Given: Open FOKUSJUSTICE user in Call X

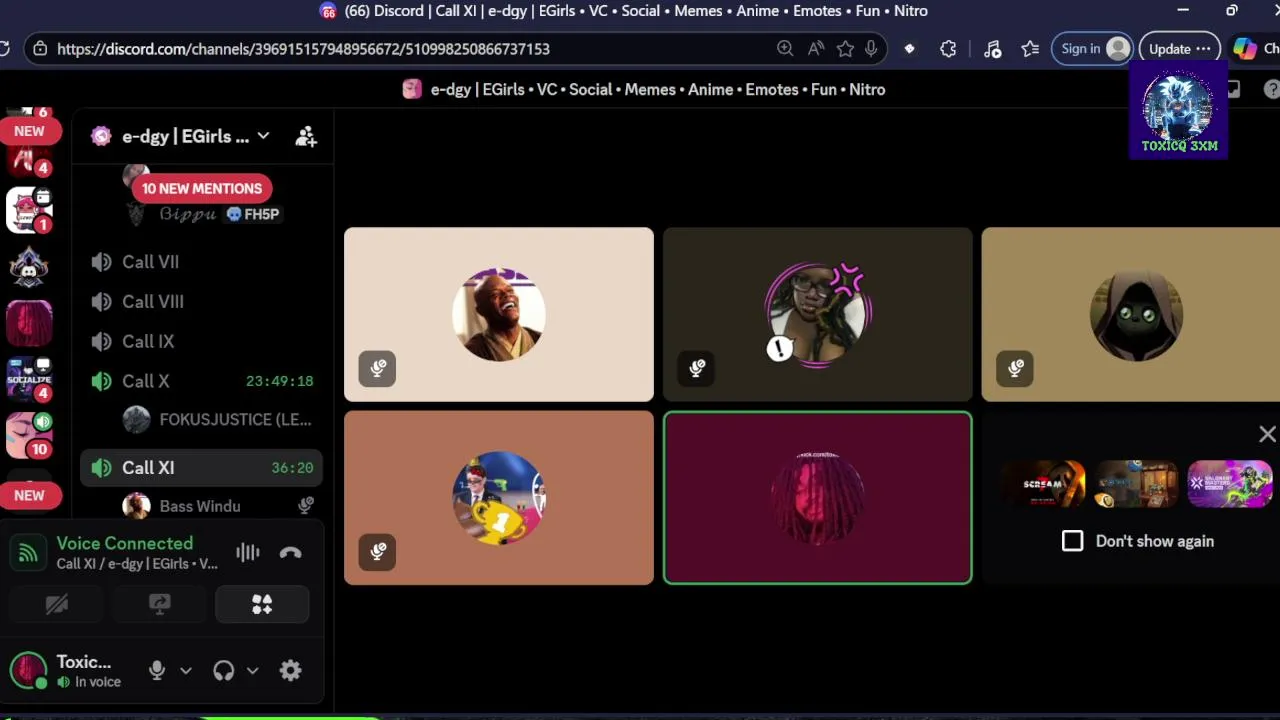Looking at the screenshot, I should (220, 420).
